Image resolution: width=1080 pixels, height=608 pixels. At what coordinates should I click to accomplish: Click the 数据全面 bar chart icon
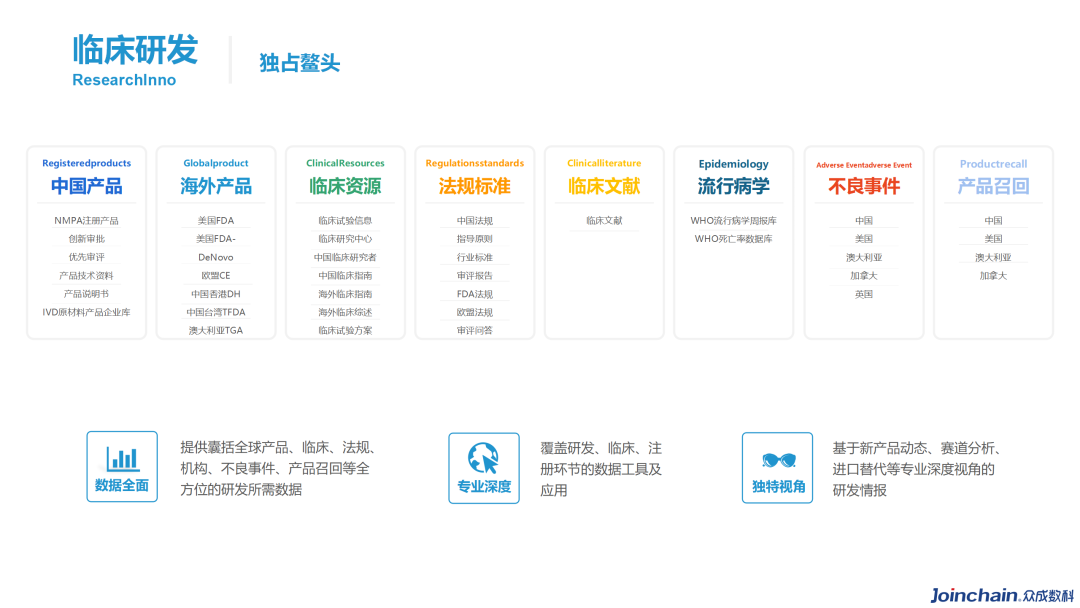(122, 467)
